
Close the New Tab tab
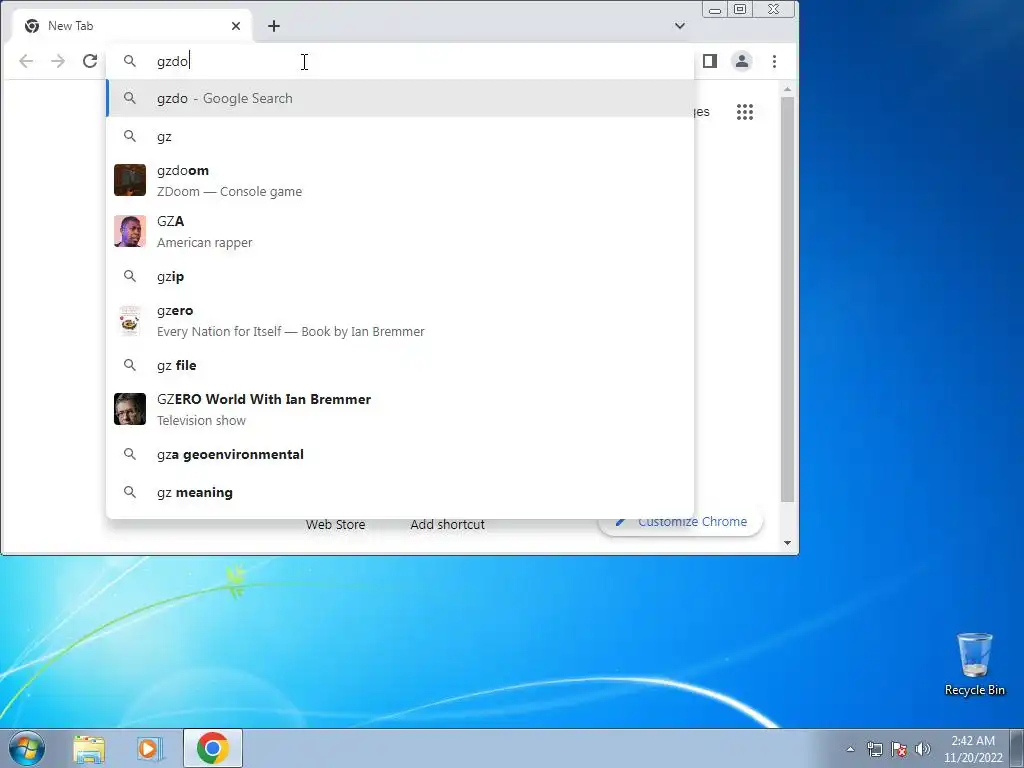coord(236,26)
